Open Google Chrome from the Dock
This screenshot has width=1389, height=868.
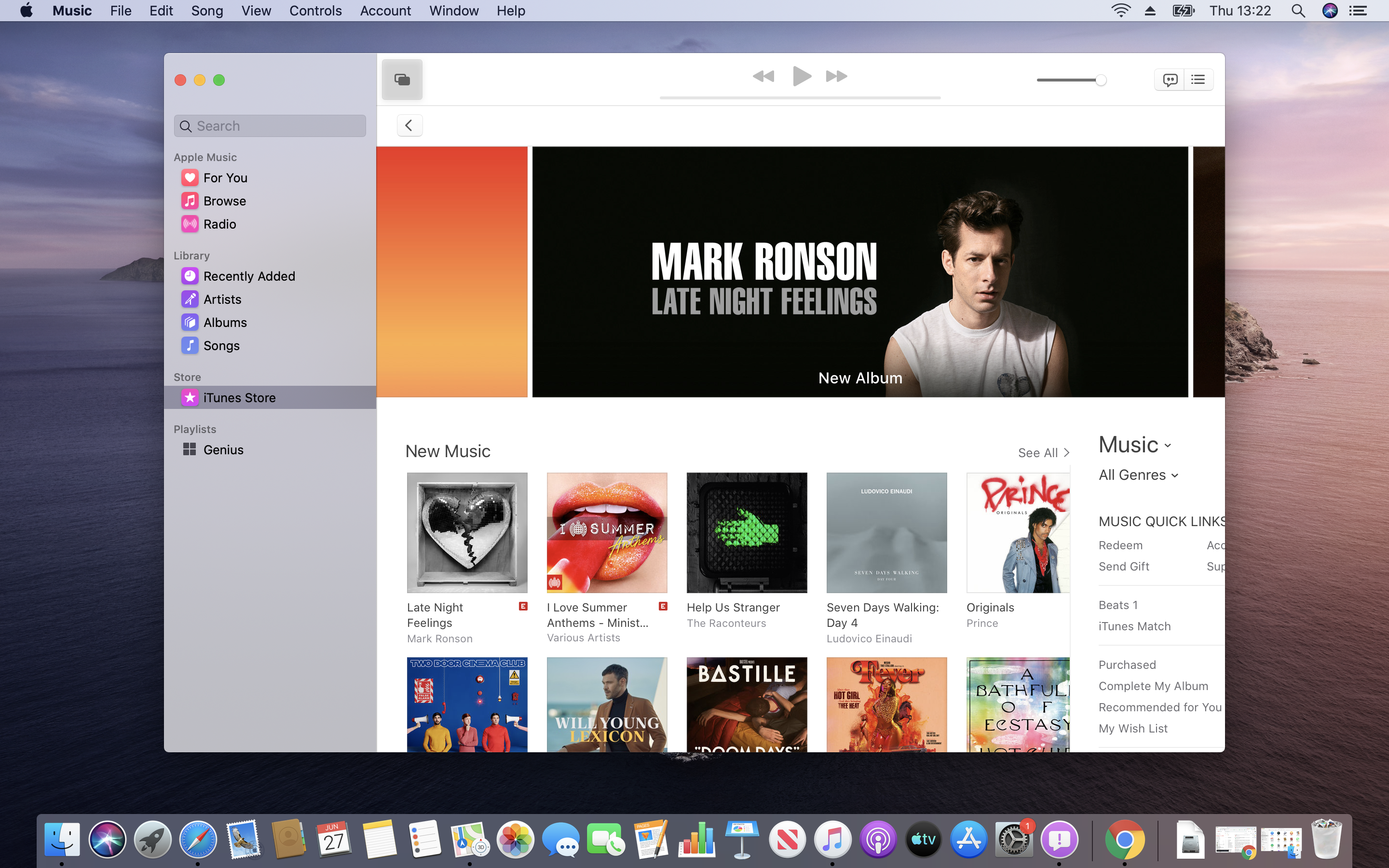(1124, 840)
